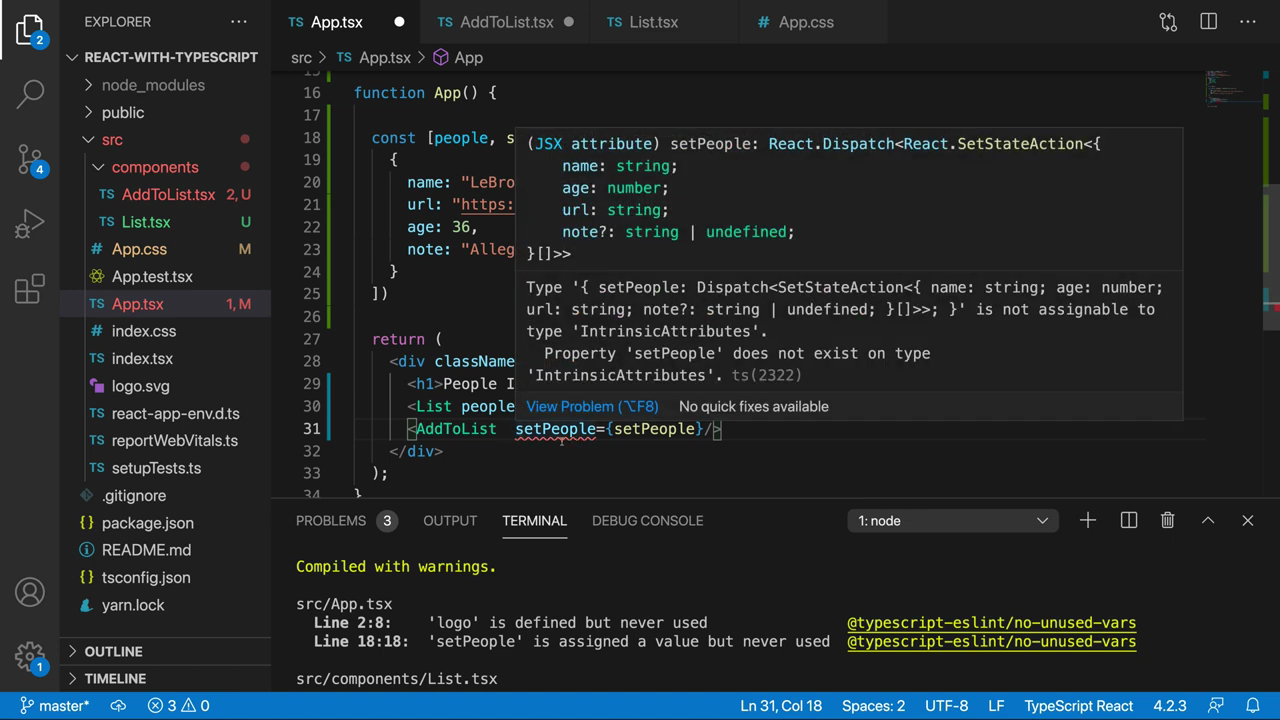Click View Problem link in hover
This screenshot has height=720, width=1280.
coord(592,406)
